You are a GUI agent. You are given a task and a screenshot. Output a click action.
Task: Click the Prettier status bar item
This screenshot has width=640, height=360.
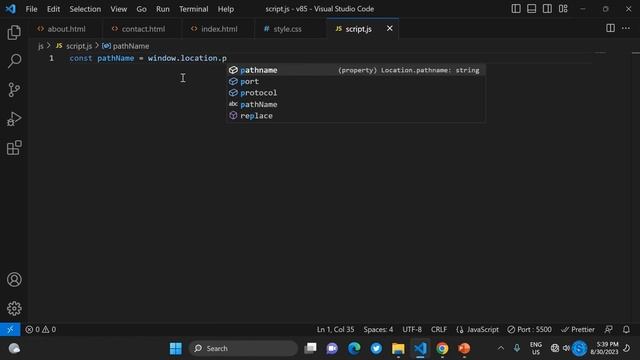[x=578, y=329]
